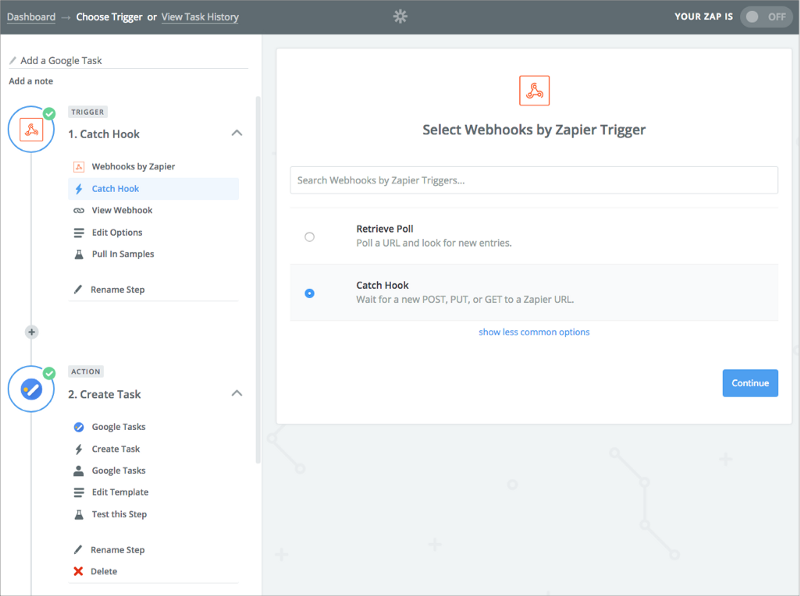Click the chain link icon next to View Webhook
This screenshot has width=800, height=596.
coord(79,210)
